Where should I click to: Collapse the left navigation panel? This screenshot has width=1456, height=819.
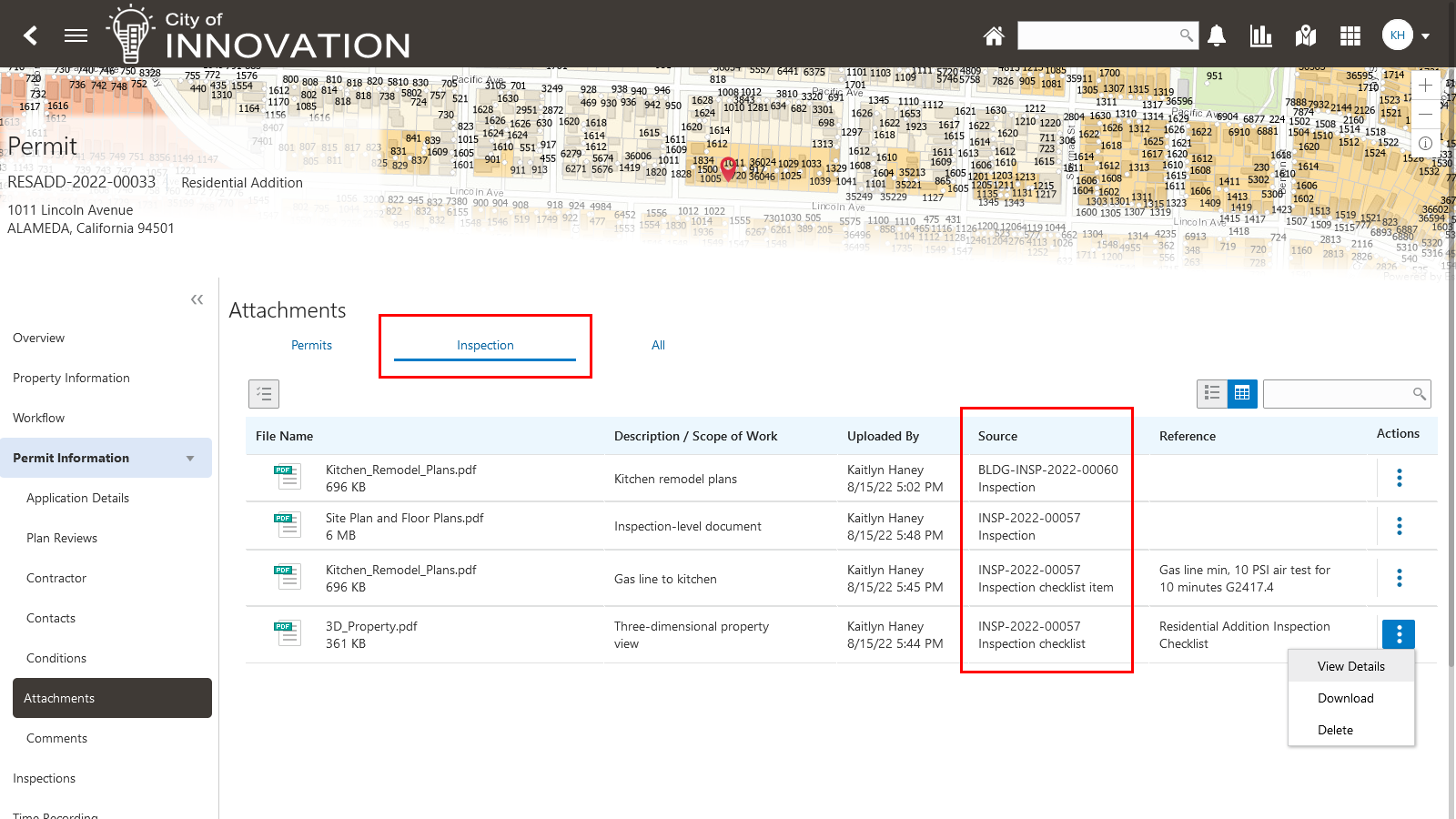coord(197,299)
